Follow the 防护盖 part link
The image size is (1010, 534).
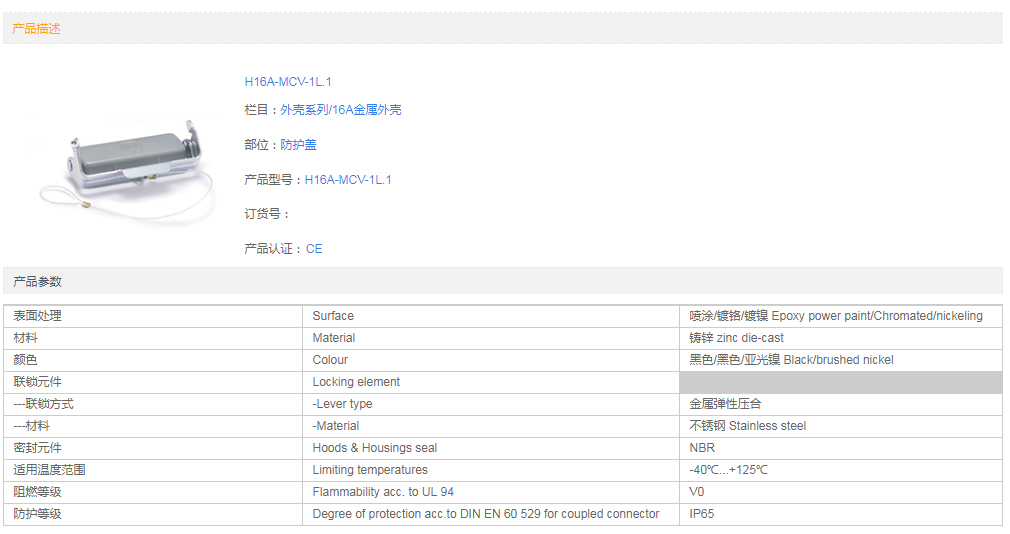298,145
